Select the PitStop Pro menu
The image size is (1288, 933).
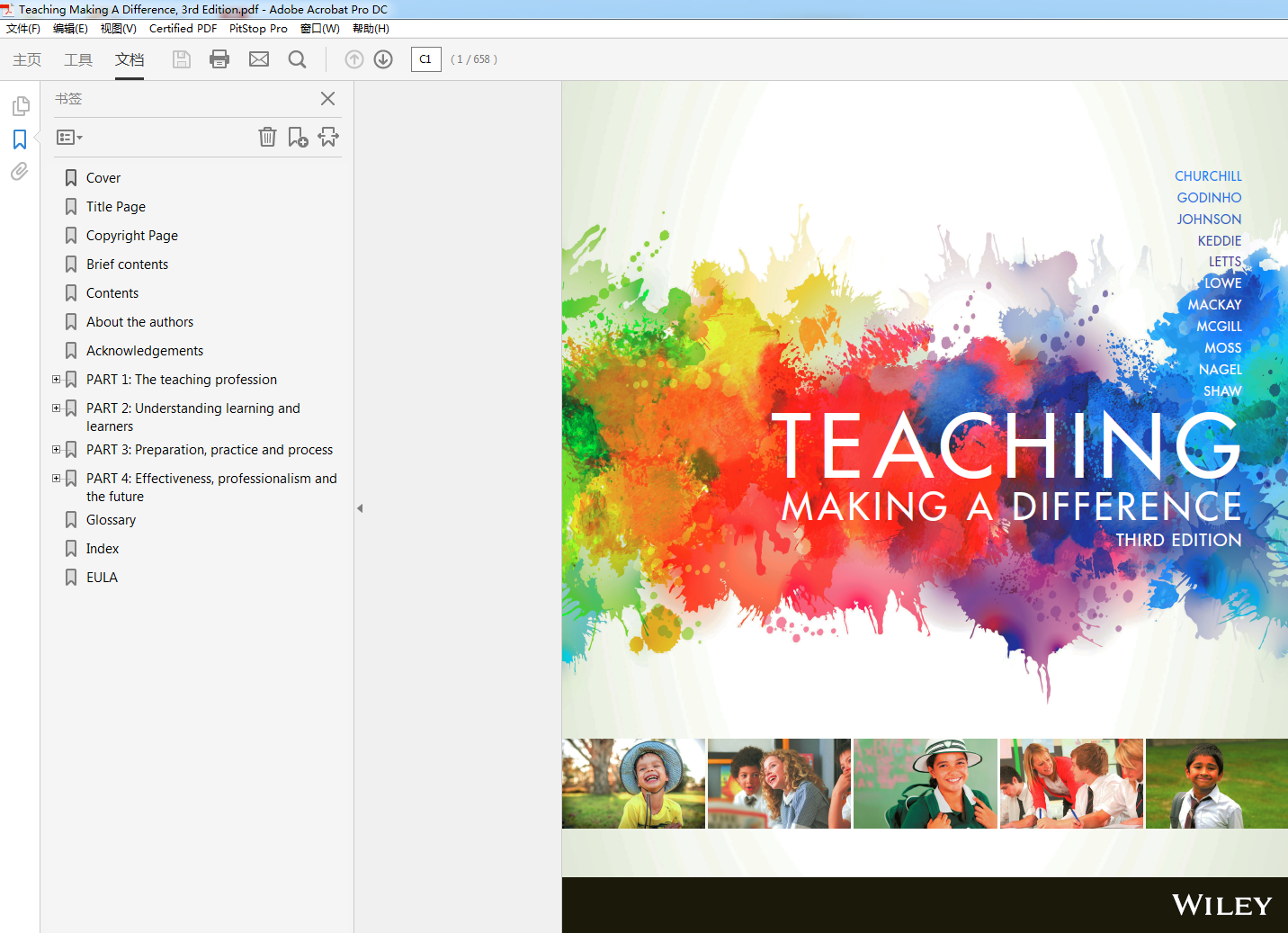[x=258, y=28]
